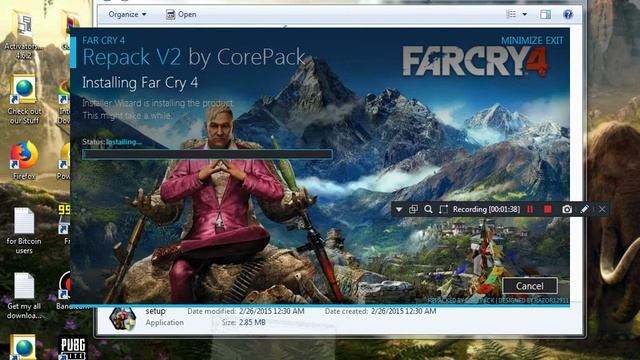The image size is (640, 360).
Task: Click EXIT in the installer window
Action: [554, 40]
